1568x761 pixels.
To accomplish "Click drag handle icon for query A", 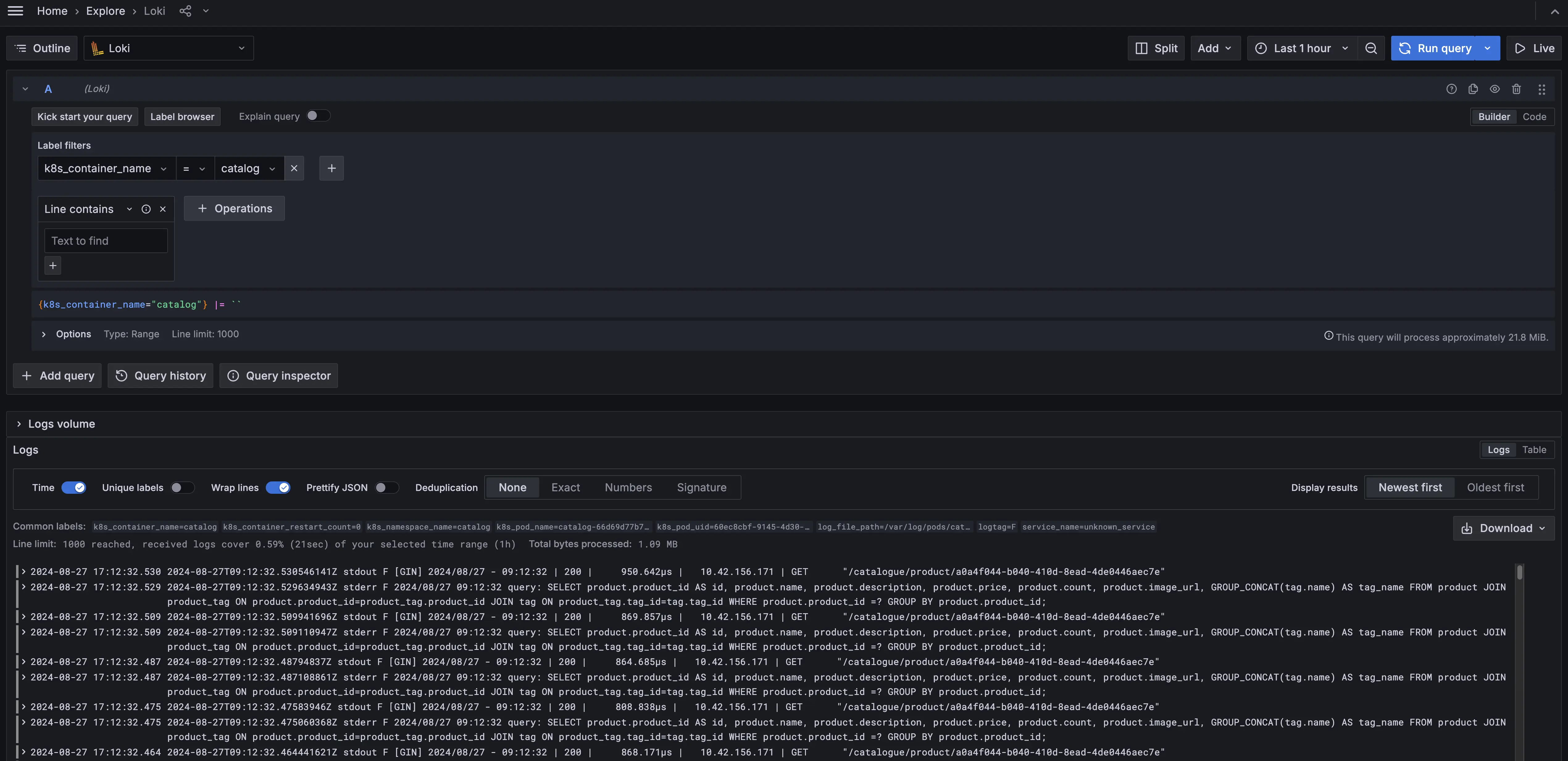I will coord(1541,89).
